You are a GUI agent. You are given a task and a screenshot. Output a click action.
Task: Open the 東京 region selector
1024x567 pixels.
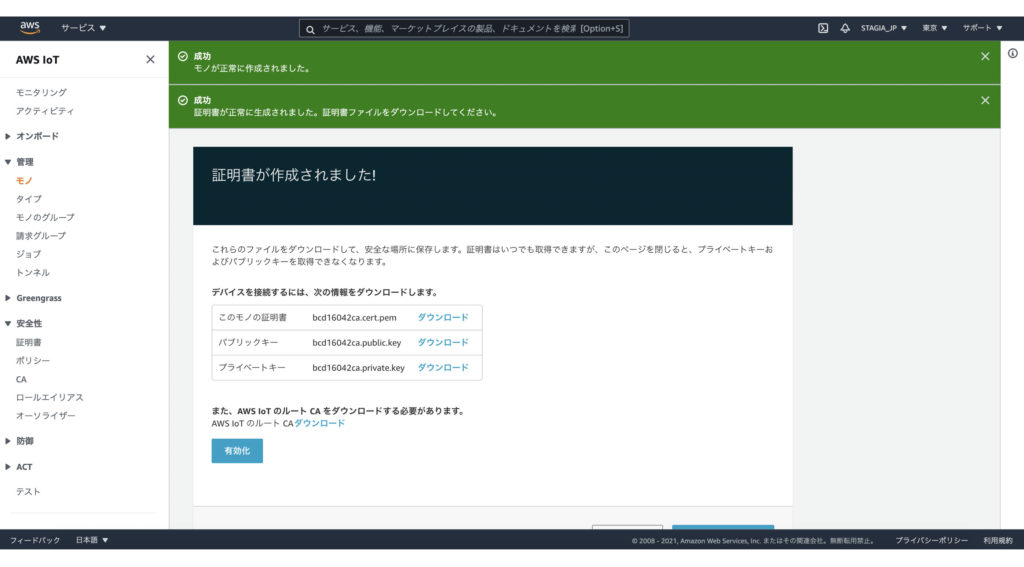point(936,28)
